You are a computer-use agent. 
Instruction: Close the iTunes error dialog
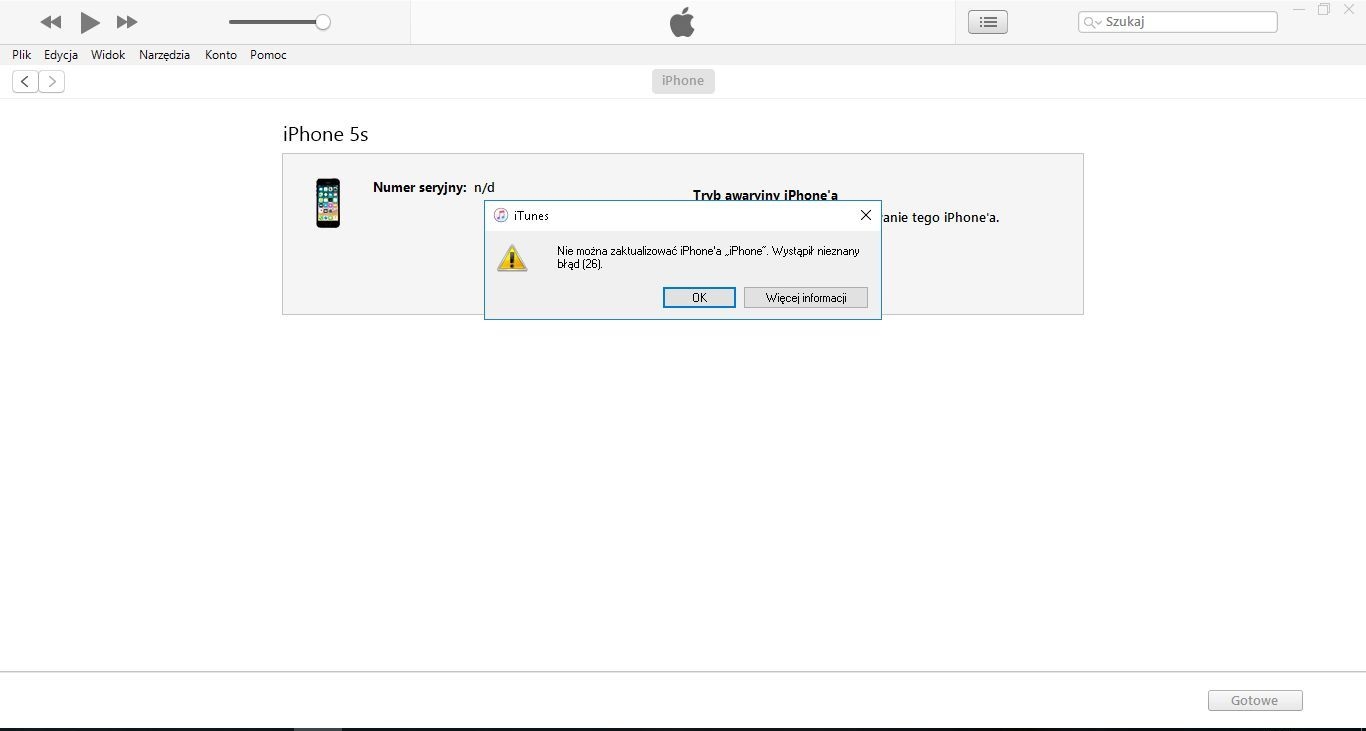(866, 215)
